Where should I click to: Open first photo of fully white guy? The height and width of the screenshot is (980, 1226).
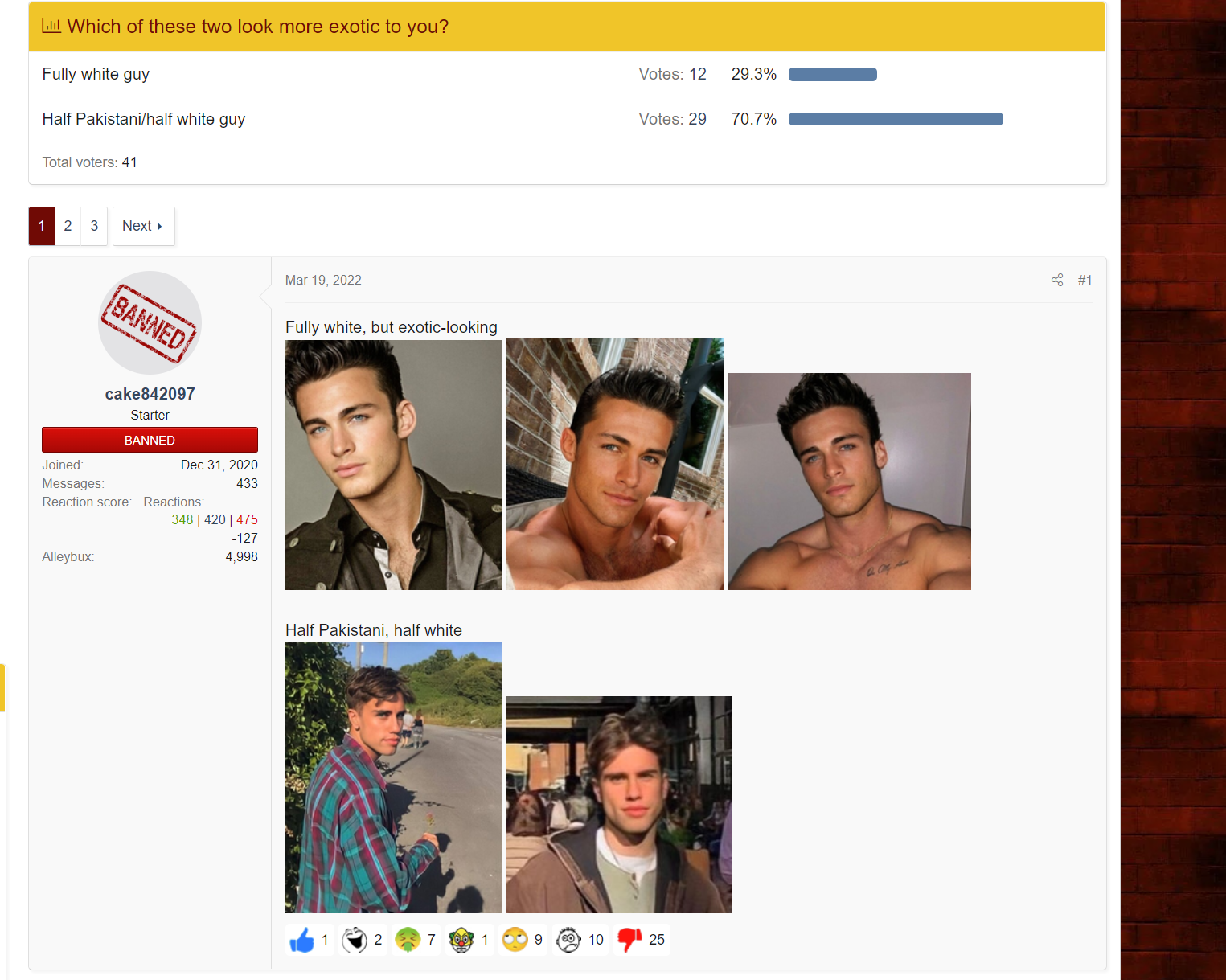(394, 465)
